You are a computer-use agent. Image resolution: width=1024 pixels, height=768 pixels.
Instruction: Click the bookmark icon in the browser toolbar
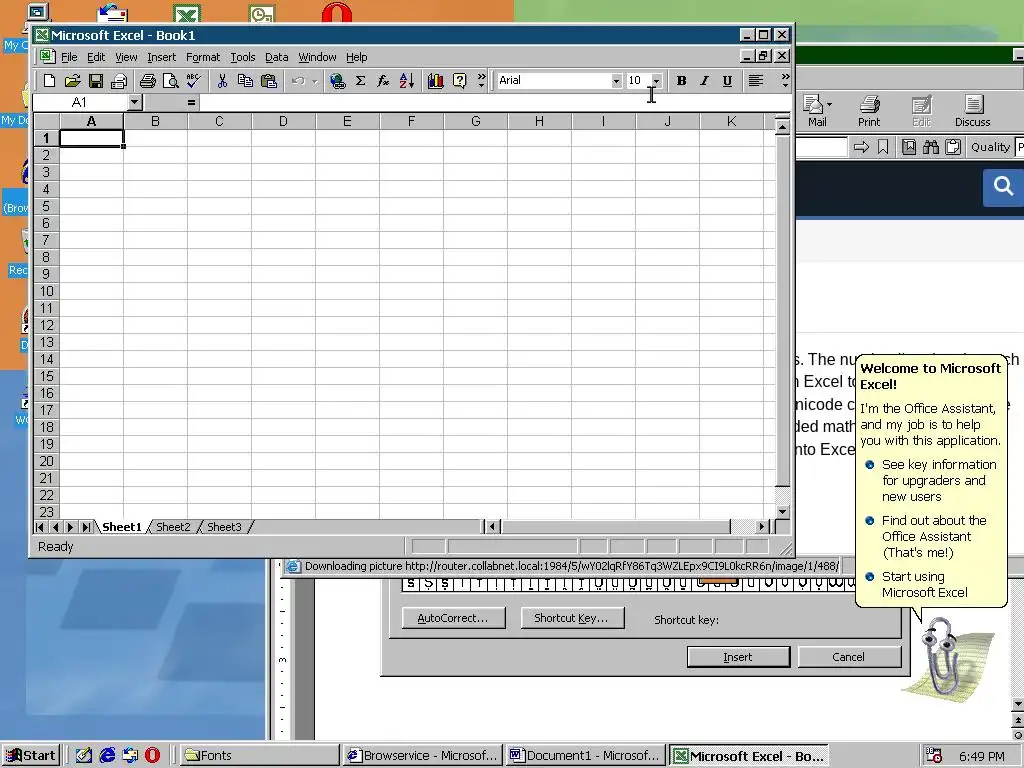point(883,148)
